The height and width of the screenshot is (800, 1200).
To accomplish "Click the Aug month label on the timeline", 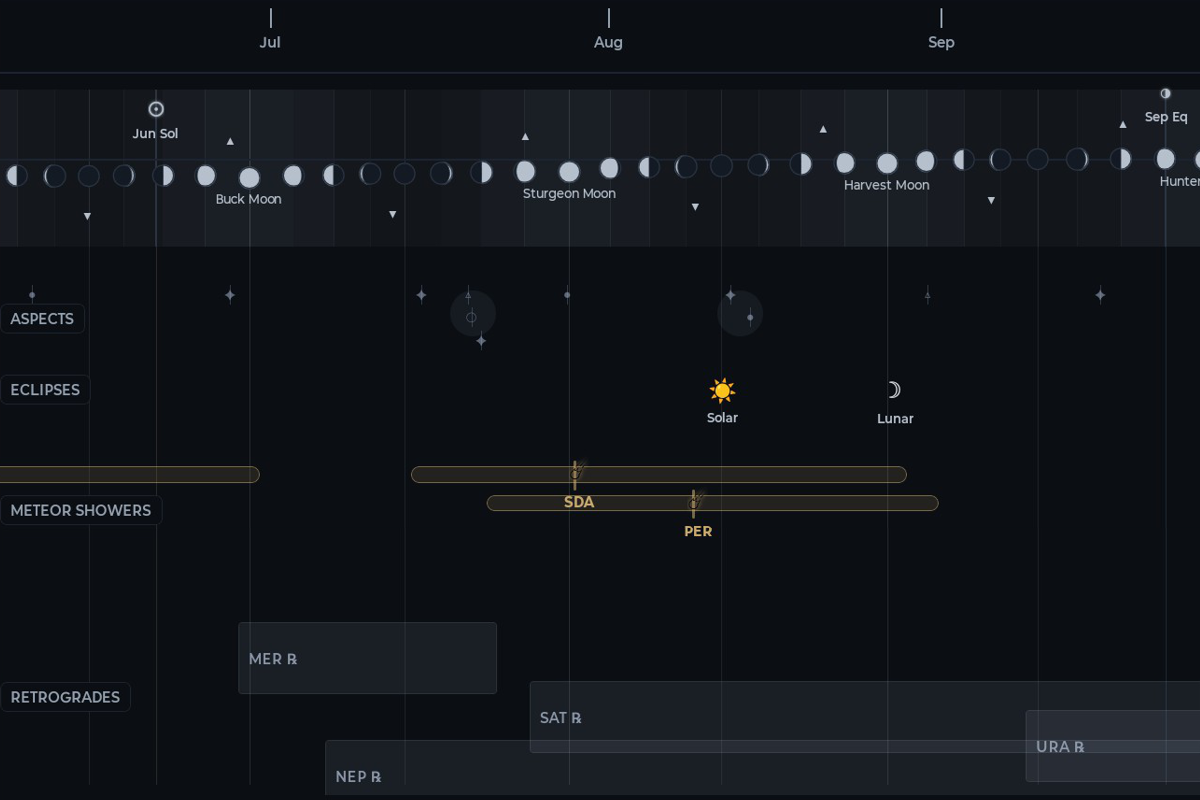I will 608,42.
